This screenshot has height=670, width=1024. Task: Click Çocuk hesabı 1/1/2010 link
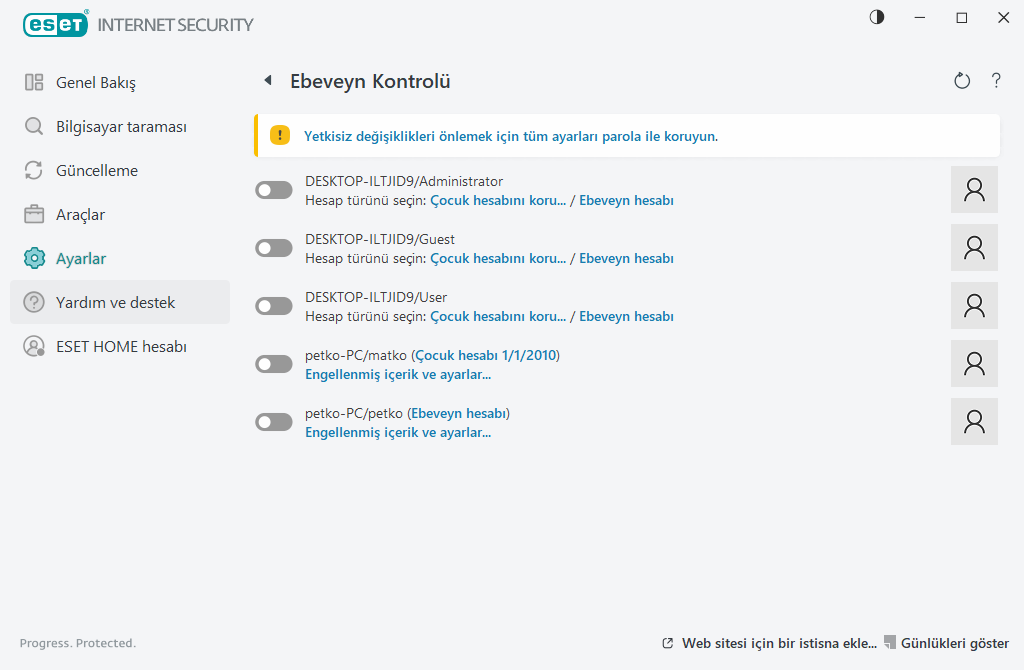(x=485, y=355)
